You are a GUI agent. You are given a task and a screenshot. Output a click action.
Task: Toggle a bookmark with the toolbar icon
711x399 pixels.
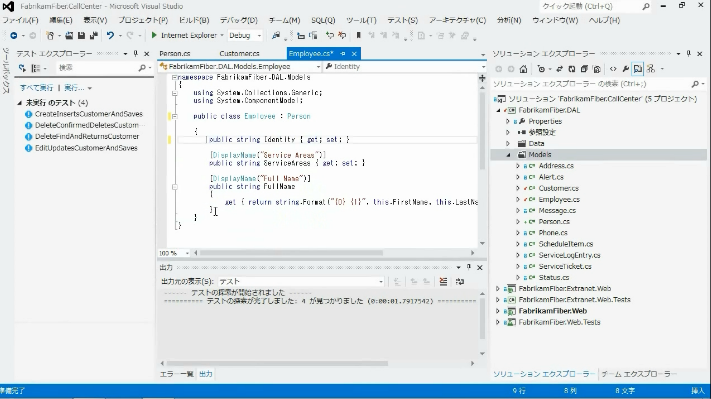(358, 35)
